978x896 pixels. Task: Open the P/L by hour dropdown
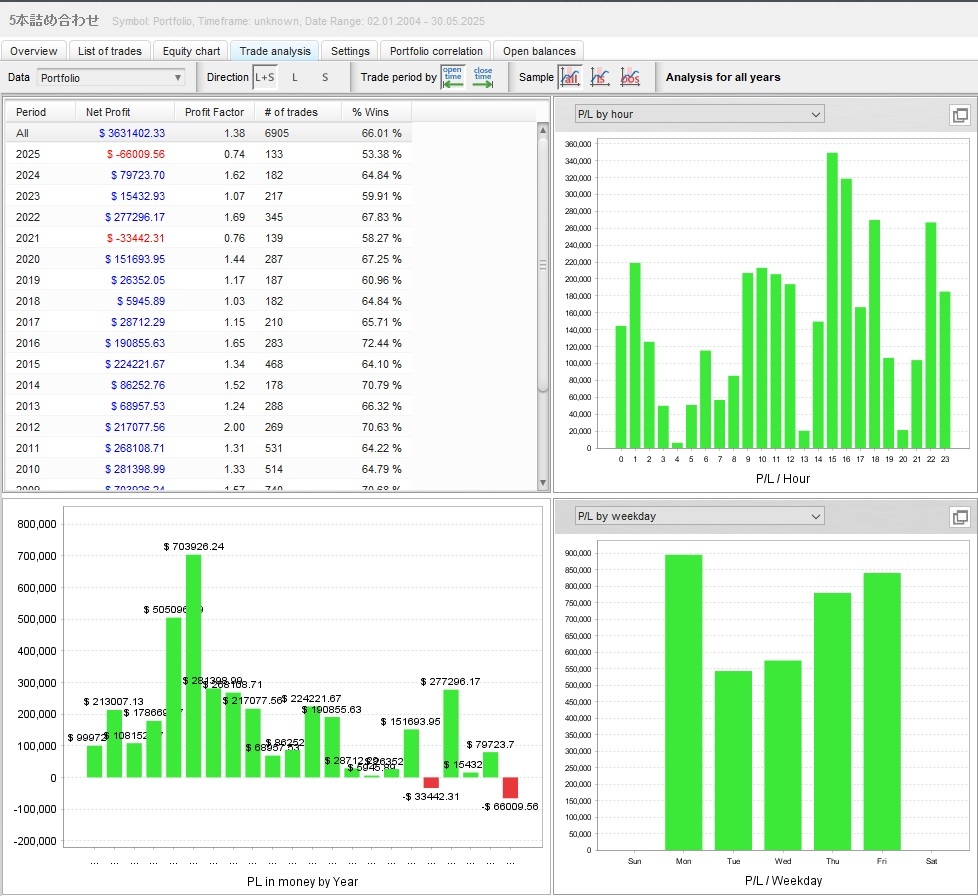(698, 114)
